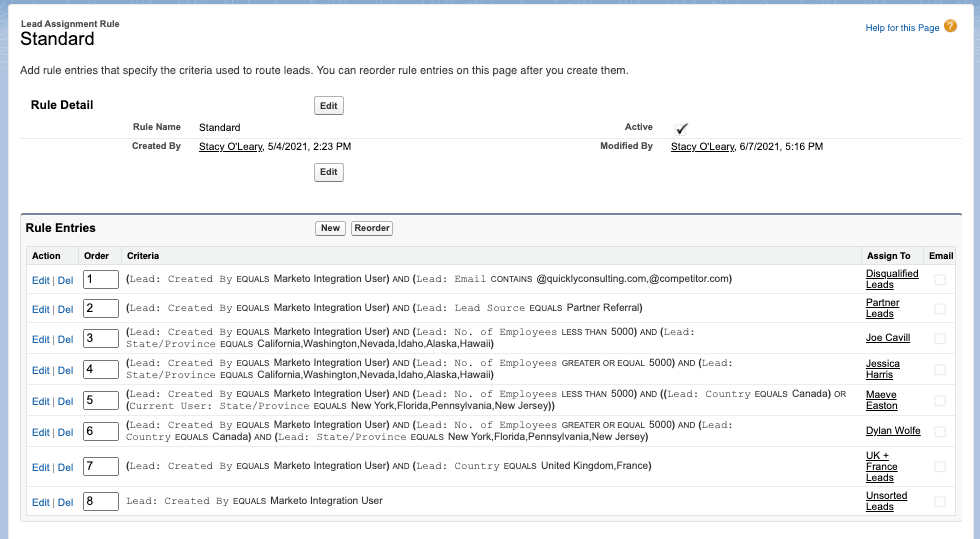Image resolution: width=980 pixels, height=539 pixels.
Task: Open Dylan Wolfe assignee link
Action: click(892, 431)
